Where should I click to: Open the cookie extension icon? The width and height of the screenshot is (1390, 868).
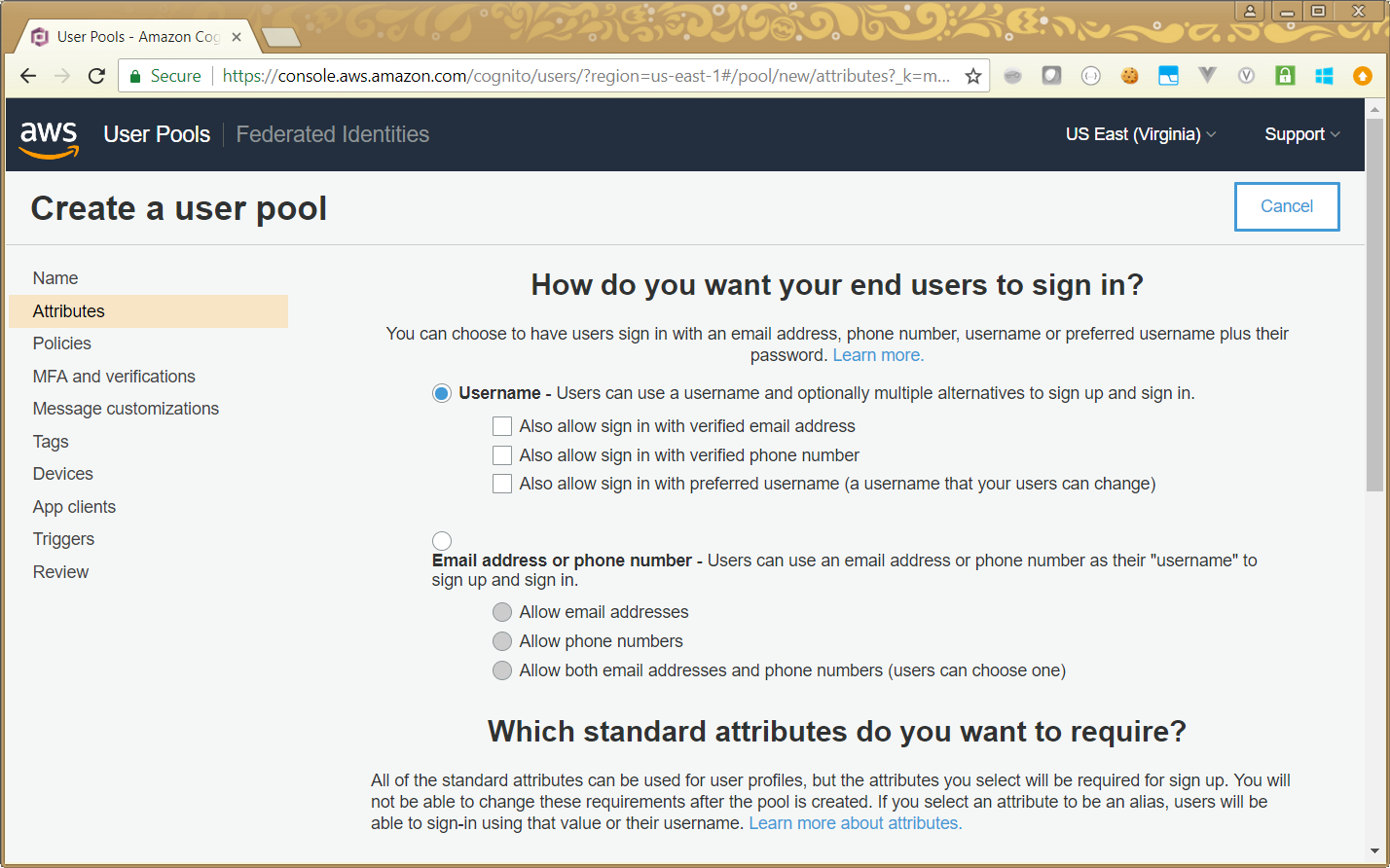coord(1129,76)
